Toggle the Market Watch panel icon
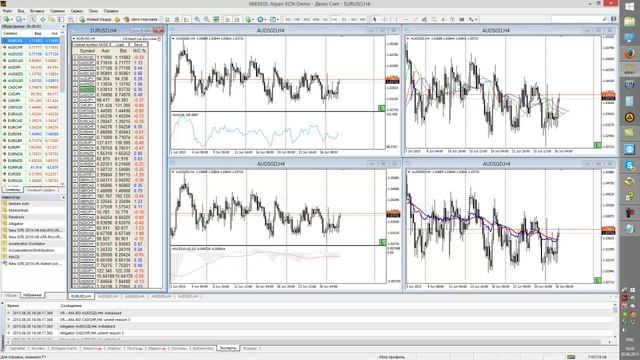The image size is (640, 360). point(33,19)
